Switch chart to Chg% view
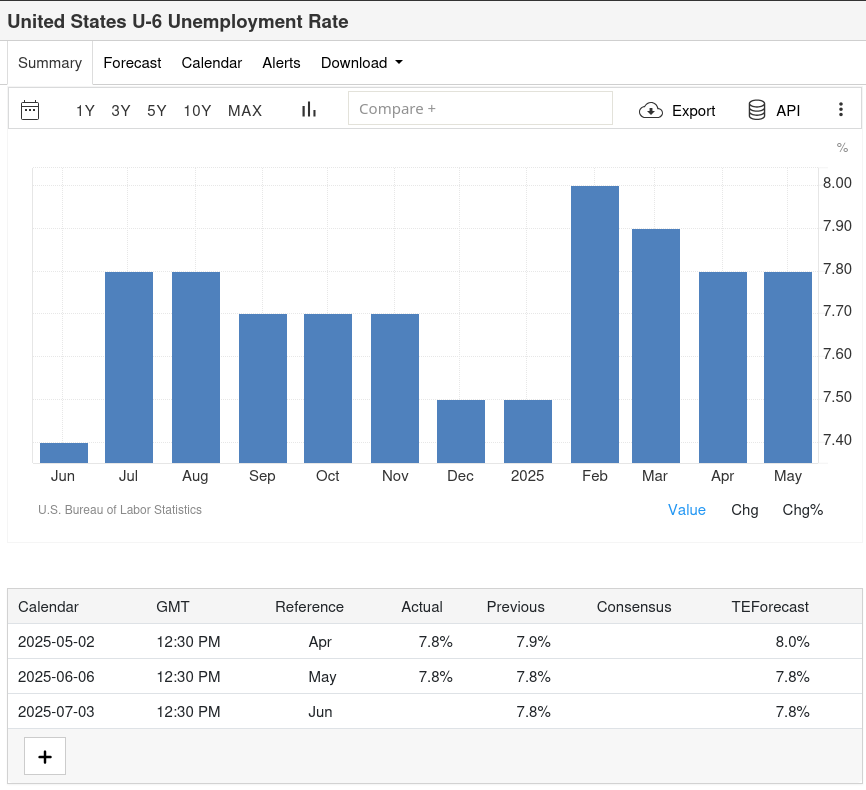The height and width of the screenshot is (790, 866). point(802,510)
